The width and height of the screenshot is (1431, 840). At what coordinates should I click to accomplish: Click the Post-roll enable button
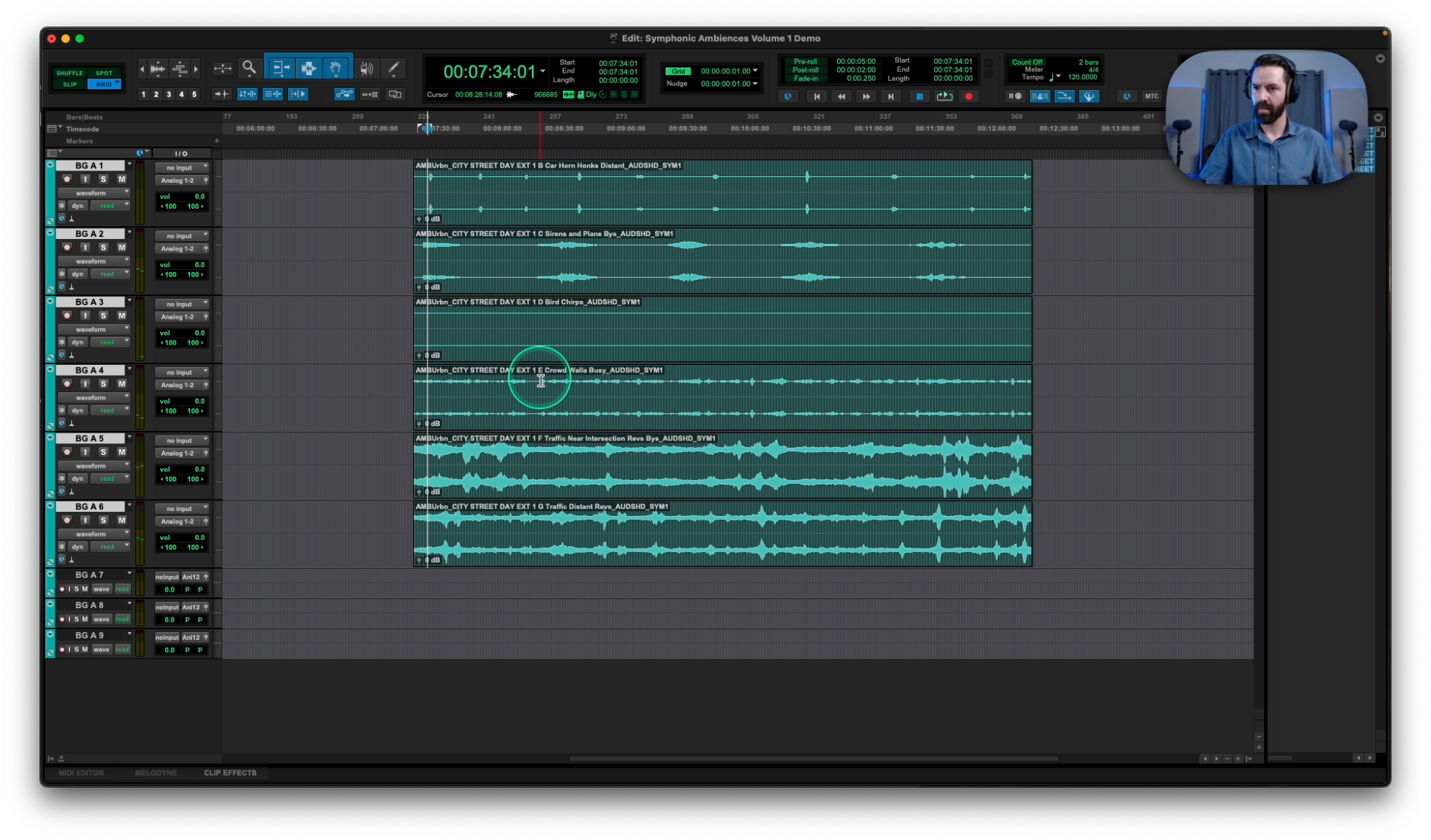(x=805, y=70)
